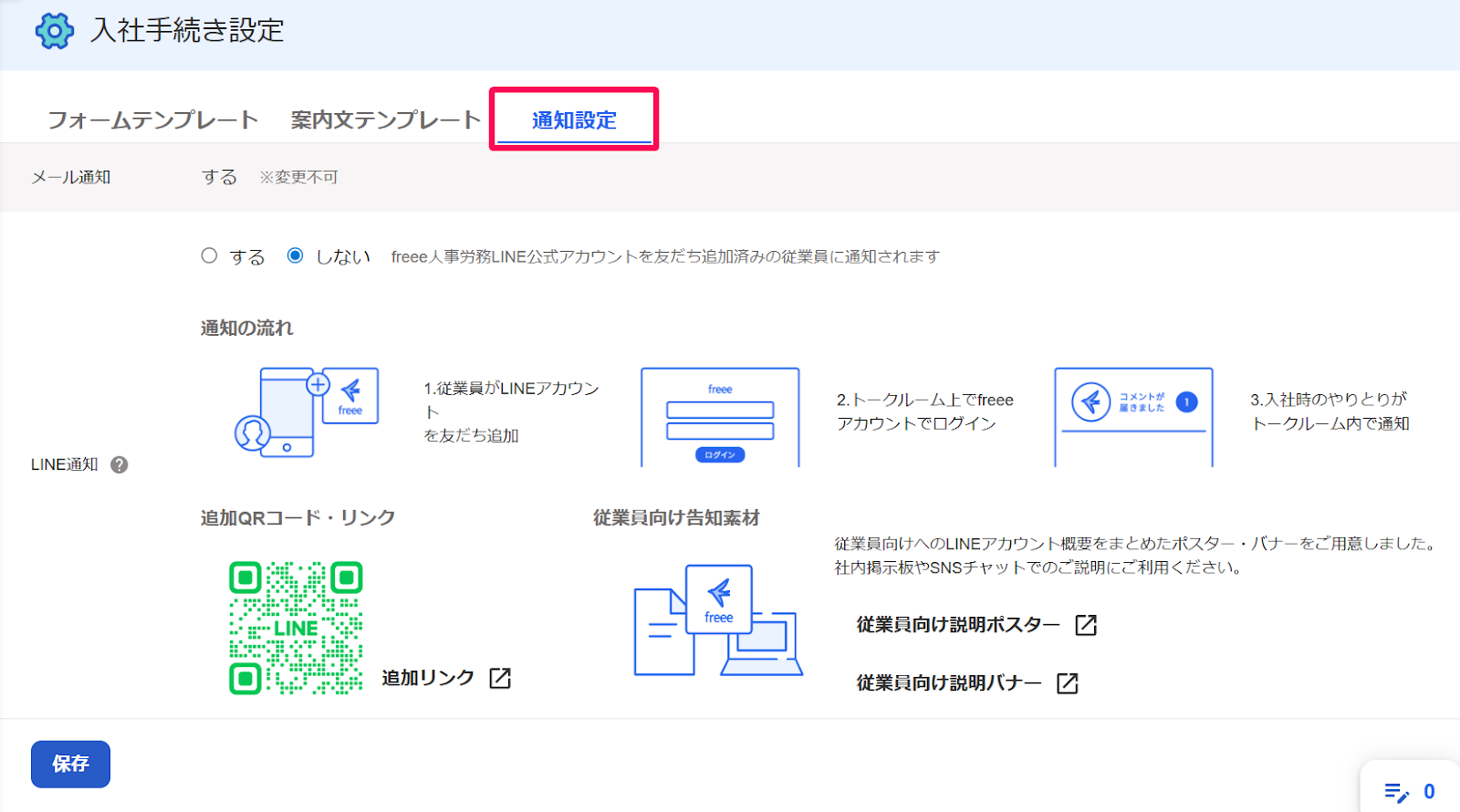Switch to the 案内文テンプレート tab

(x=385, y=120)
